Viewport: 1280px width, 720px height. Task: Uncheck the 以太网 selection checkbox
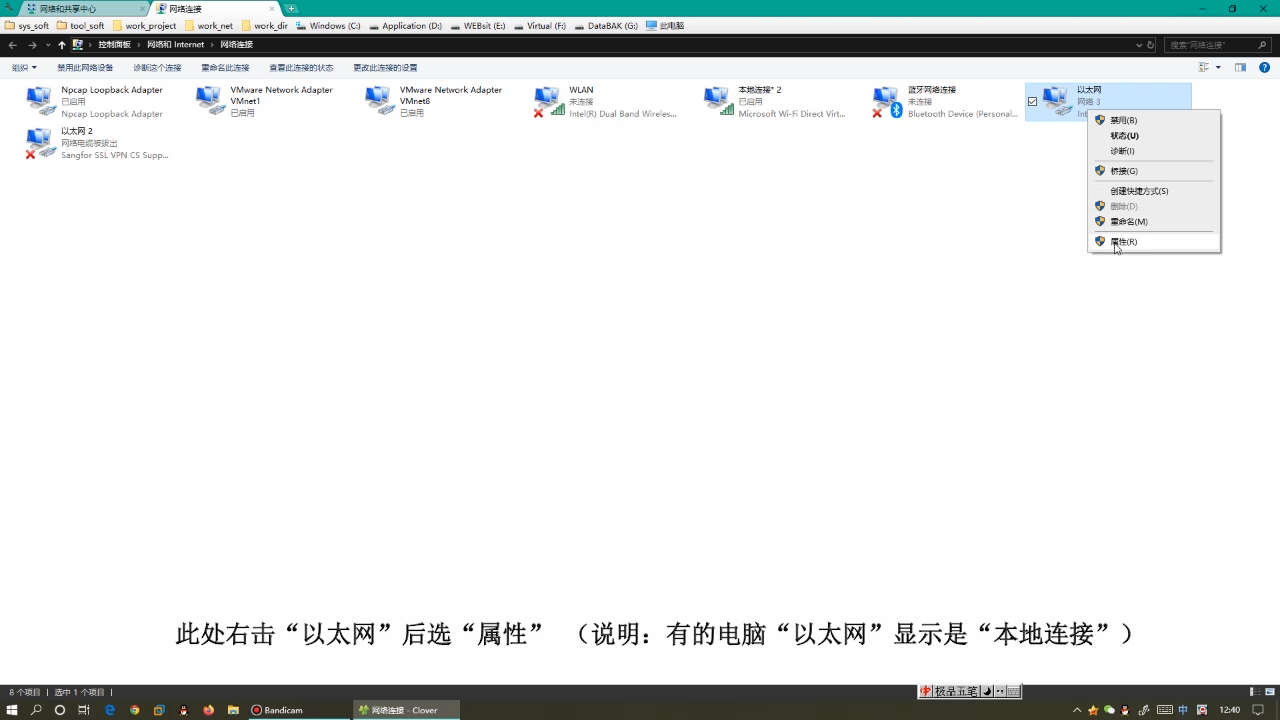[1031, 101]
